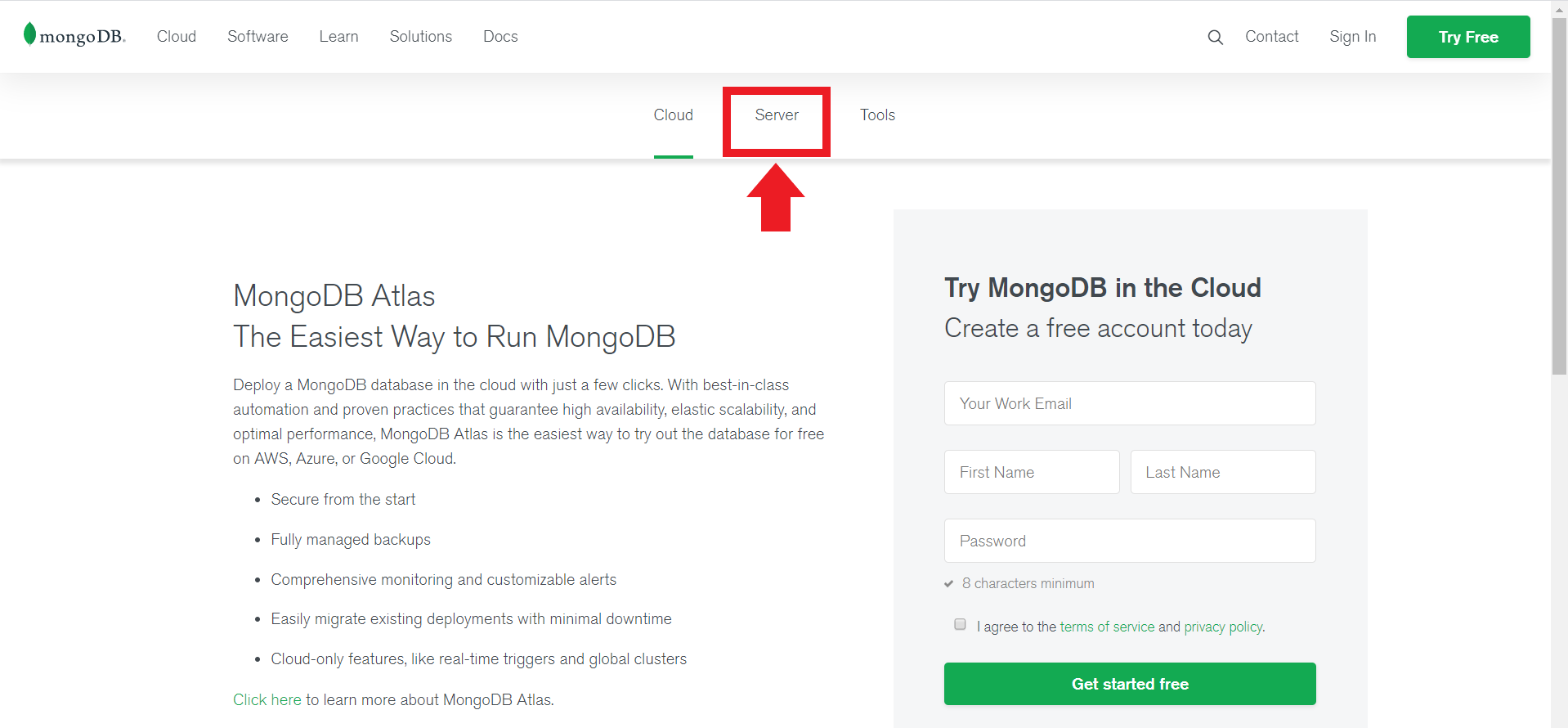Click 'Secure from the start' bullet text
Image resolution: width=1568 pixels, height=728 pixels.
click(343, 499)
